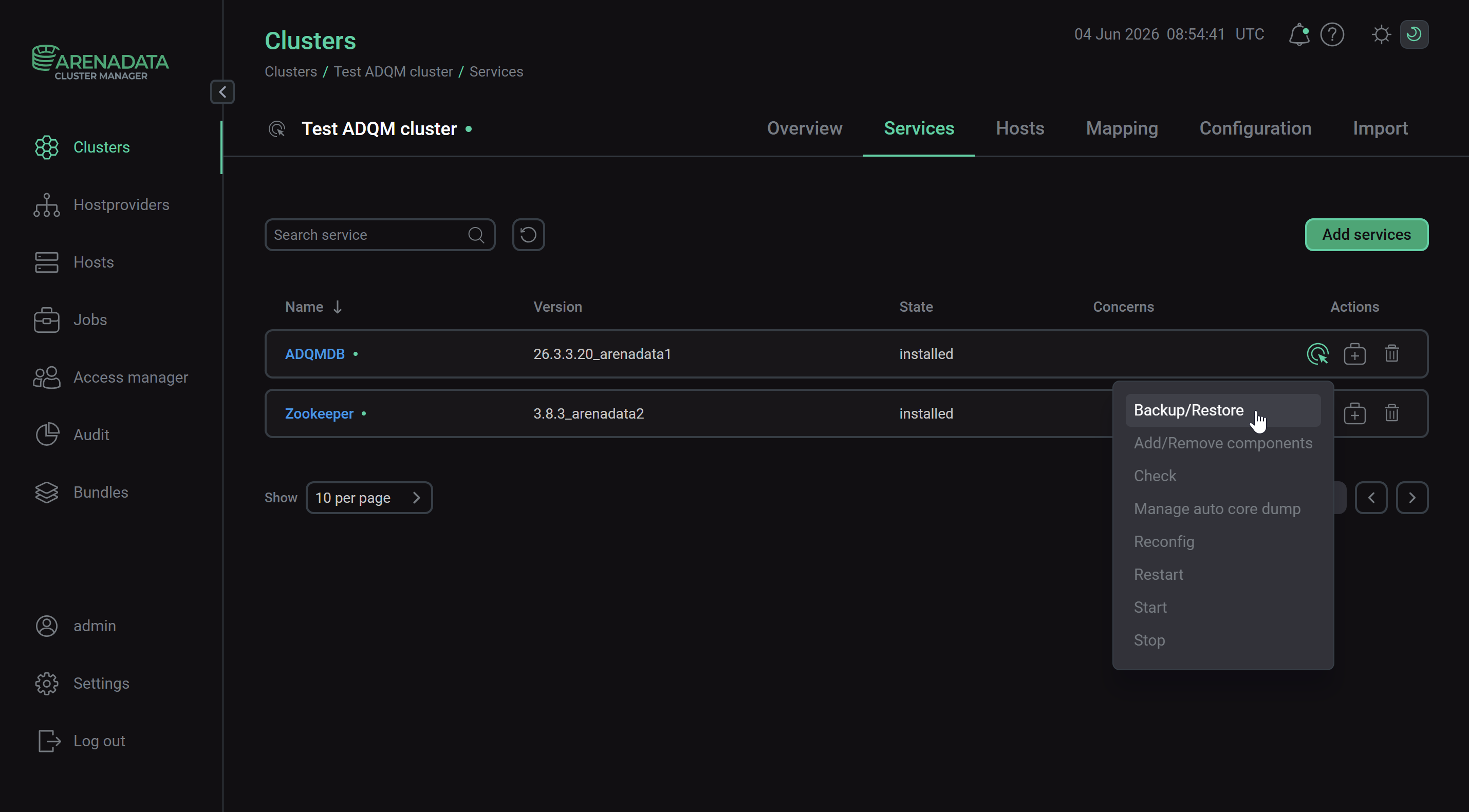The width and height of the screenshot is (1469, 812).
Task: Click the Version column header
Action: click(x=557, y=307)
